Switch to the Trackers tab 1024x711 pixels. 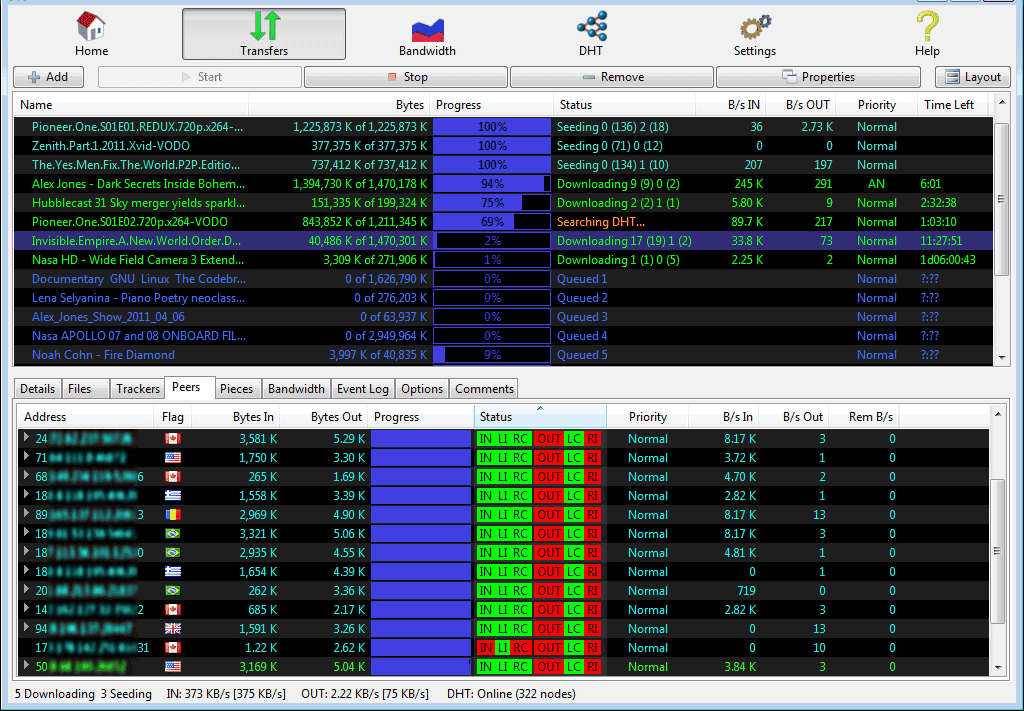click(x=138, y=388)
